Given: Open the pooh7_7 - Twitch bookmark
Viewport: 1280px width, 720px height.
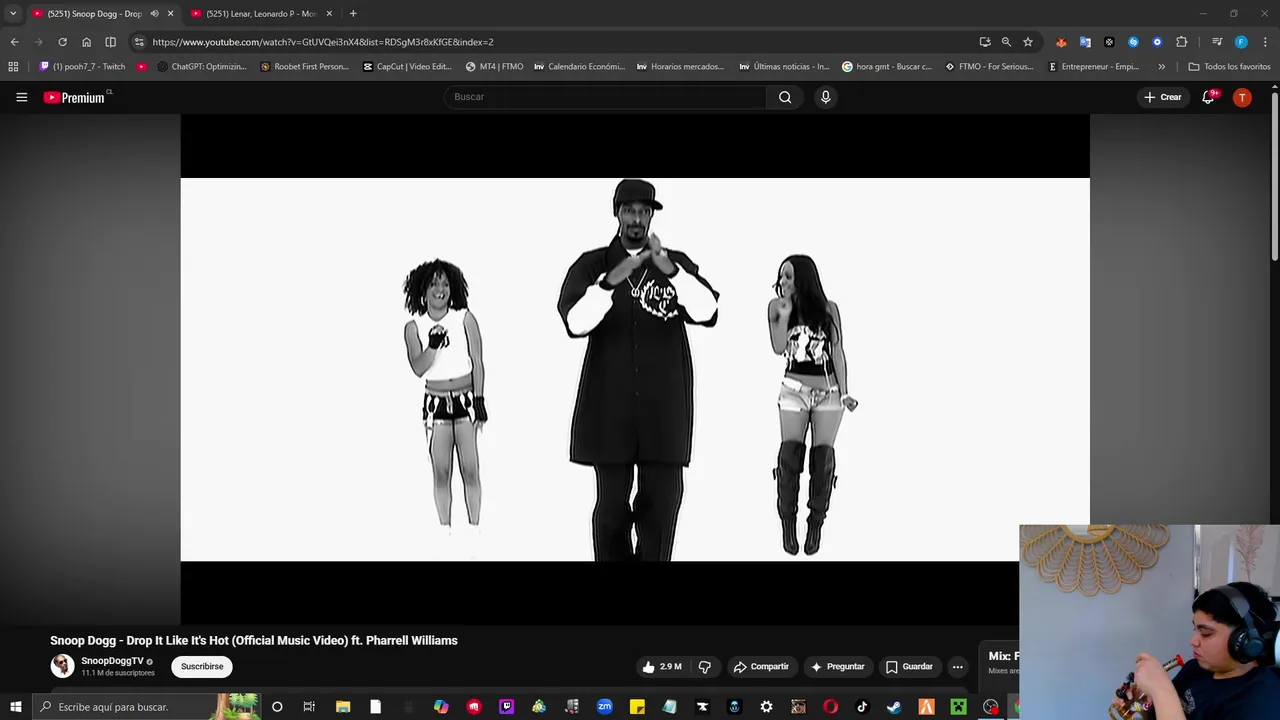Looking at the screenshot, I should [82, 67].
